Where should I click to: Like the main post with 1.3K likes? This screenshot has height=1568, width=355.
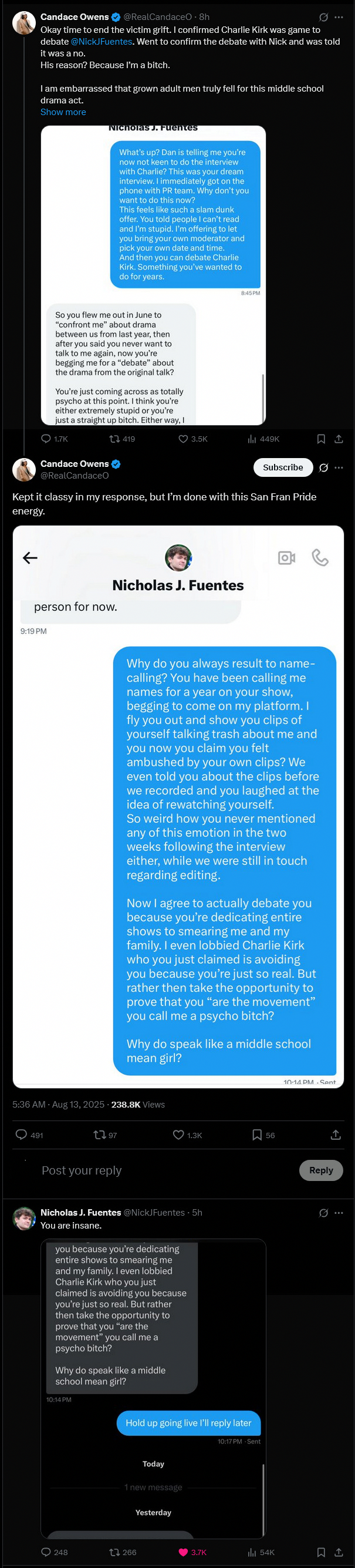[179, 1135]
